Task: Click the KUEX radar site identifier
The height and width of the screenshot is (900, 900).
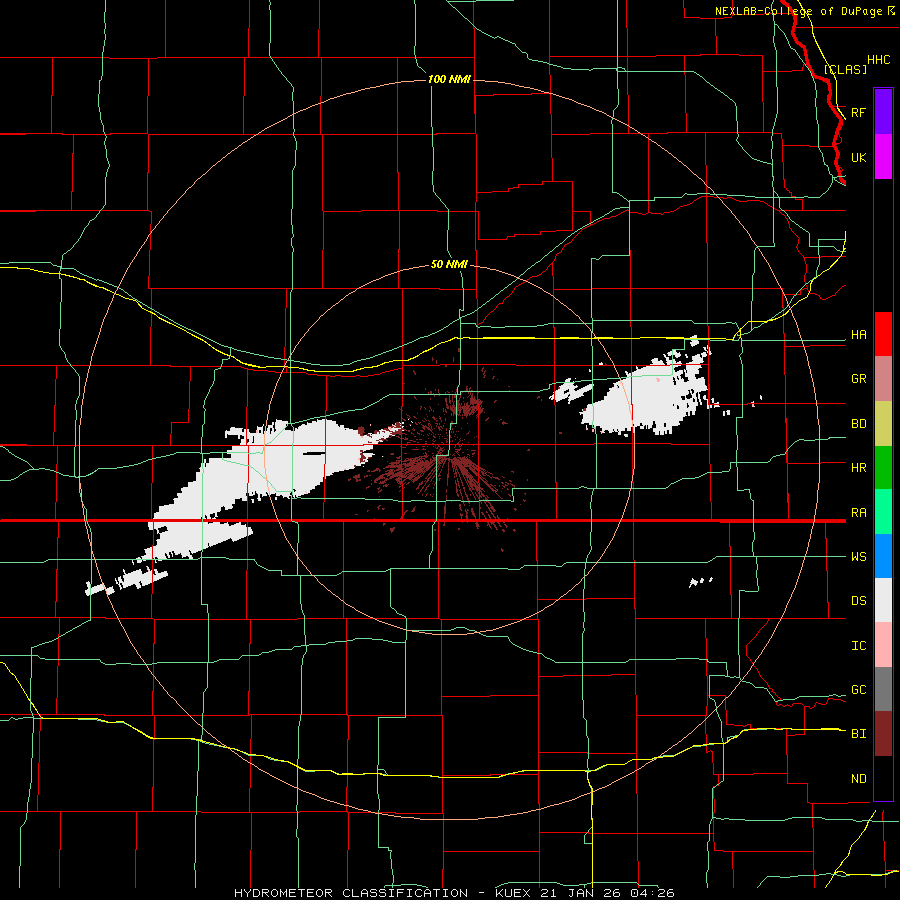Action: (x=513, y=893)
